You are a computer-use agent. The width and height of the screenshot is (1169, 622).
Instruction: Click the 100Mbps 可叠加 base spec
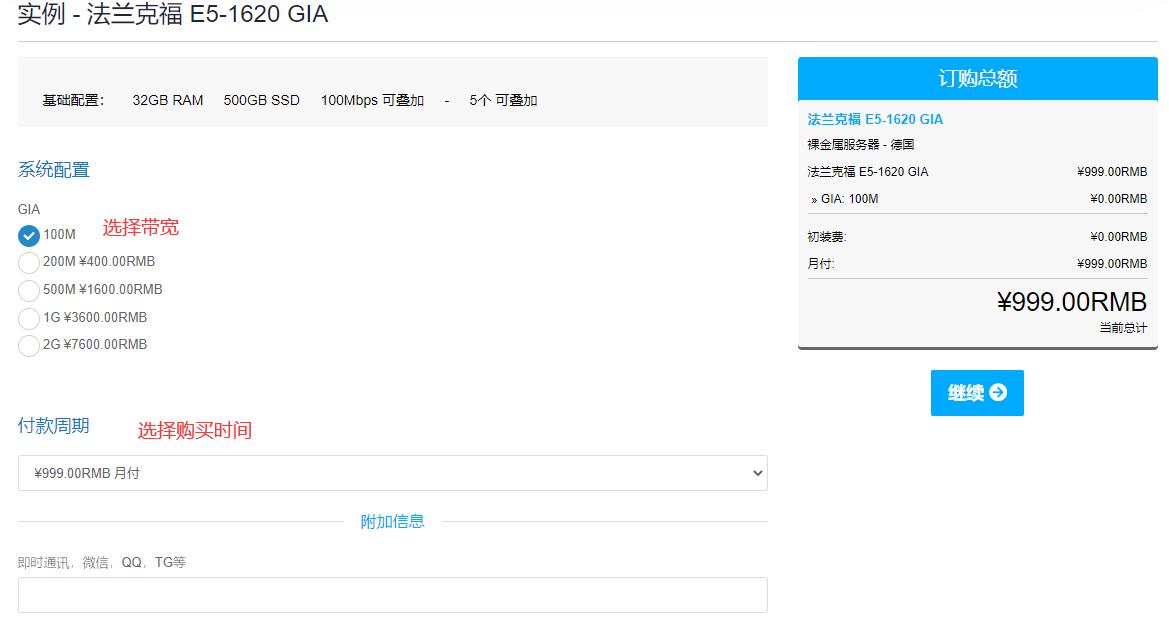(x=372, y=100)
